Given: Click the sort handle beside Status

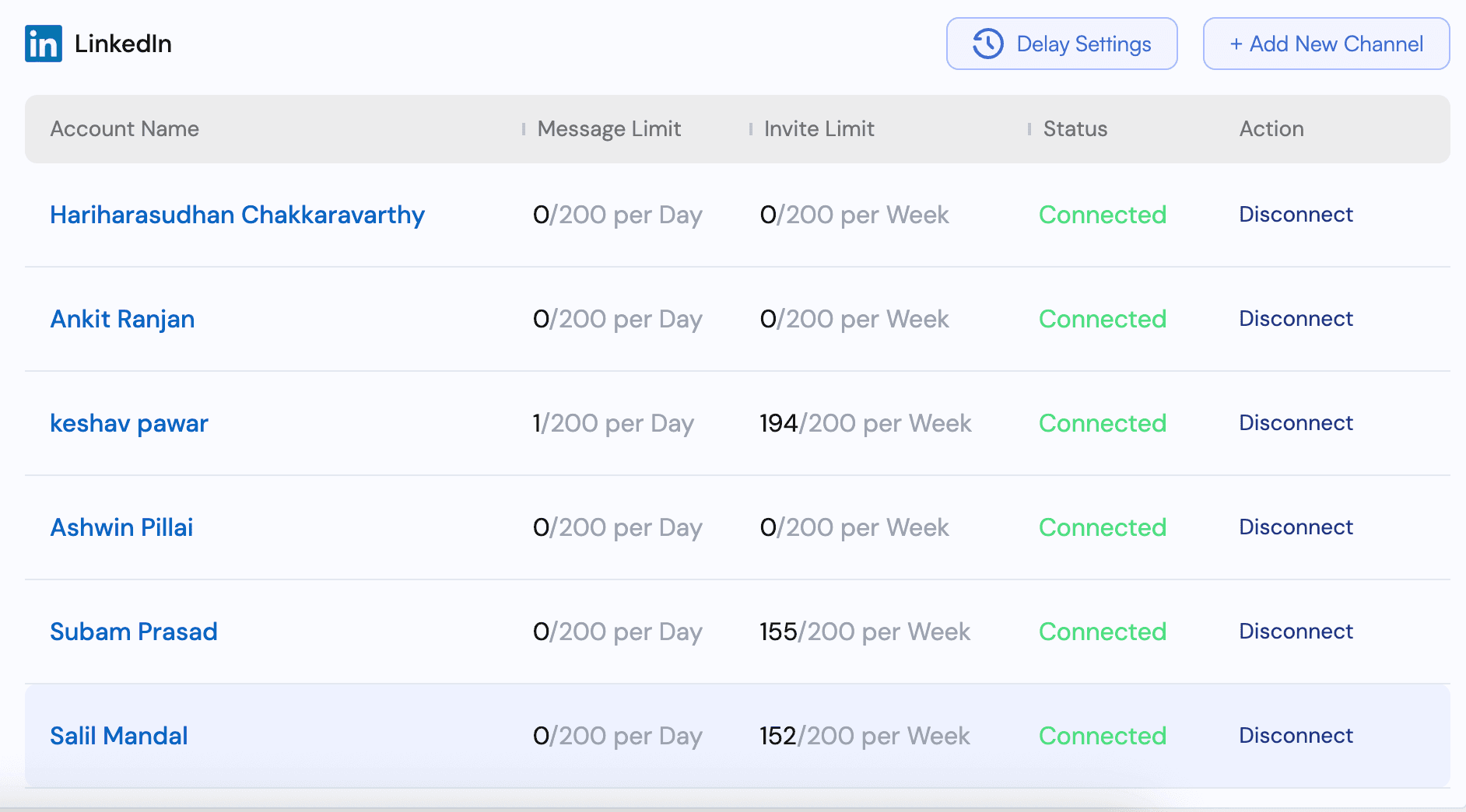Looking at the screenshot, I should tap(1029, 128).
